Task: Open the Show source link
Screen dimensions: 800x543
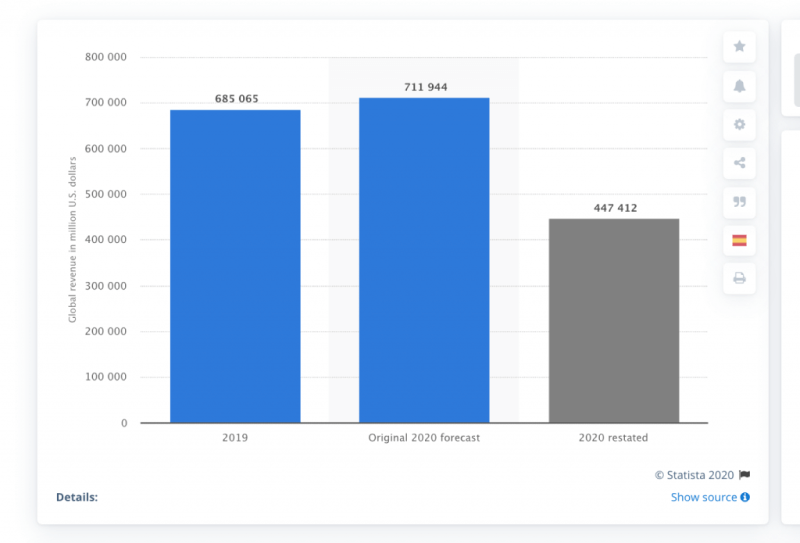Action: click(x=703, y=497)
